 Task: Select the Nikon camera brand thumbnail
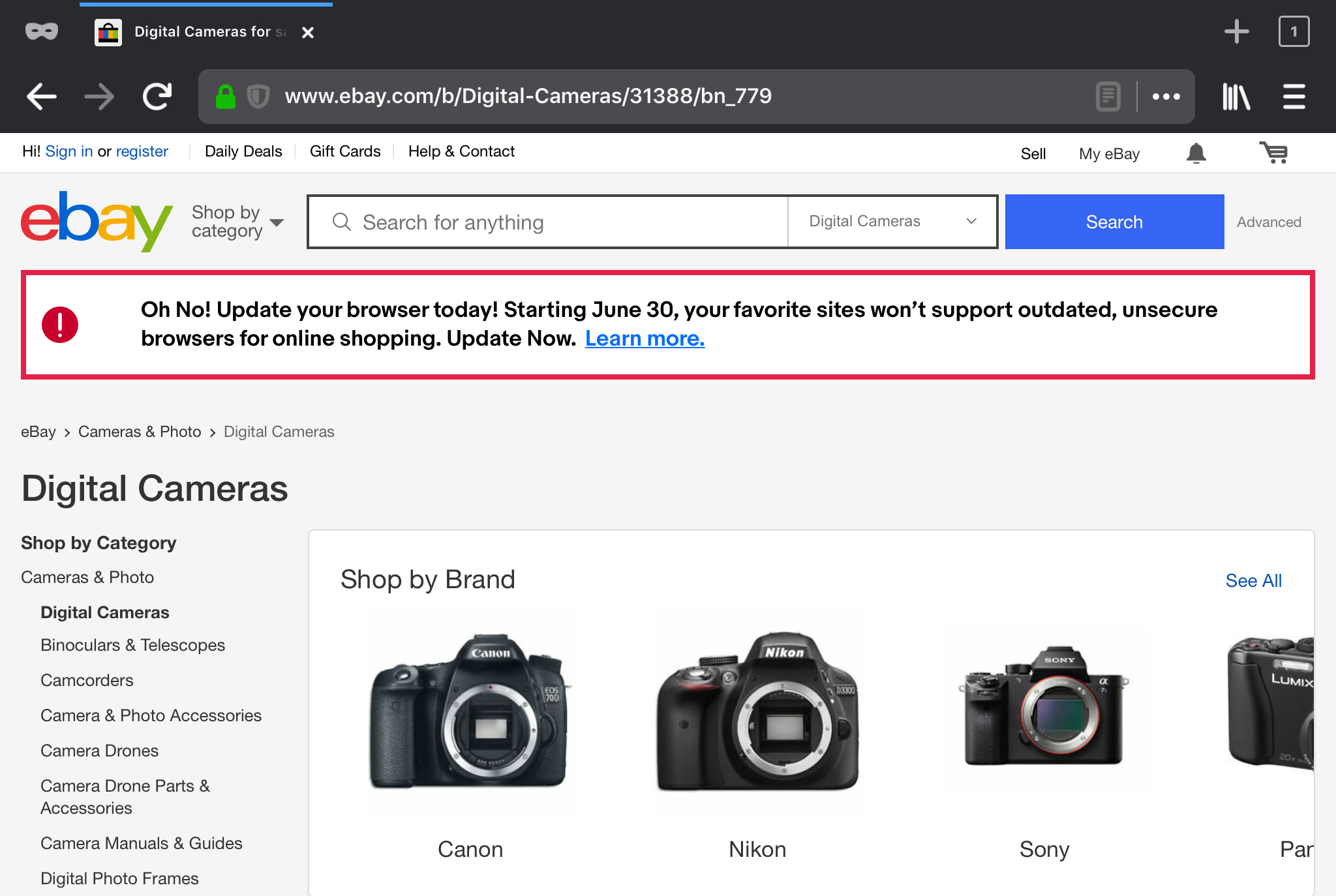pyautogui.click(x=757, y=711)
